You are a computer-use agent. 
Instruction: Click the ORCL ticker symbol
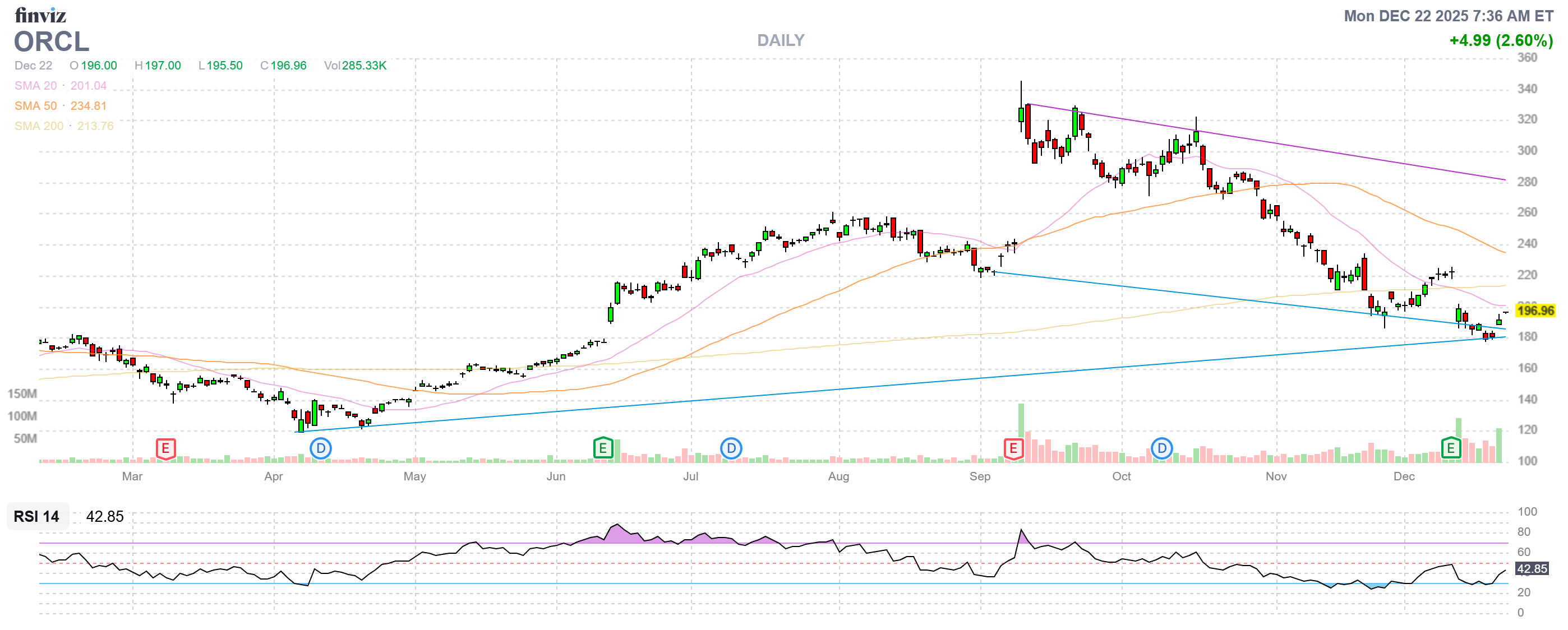[52, 42]
